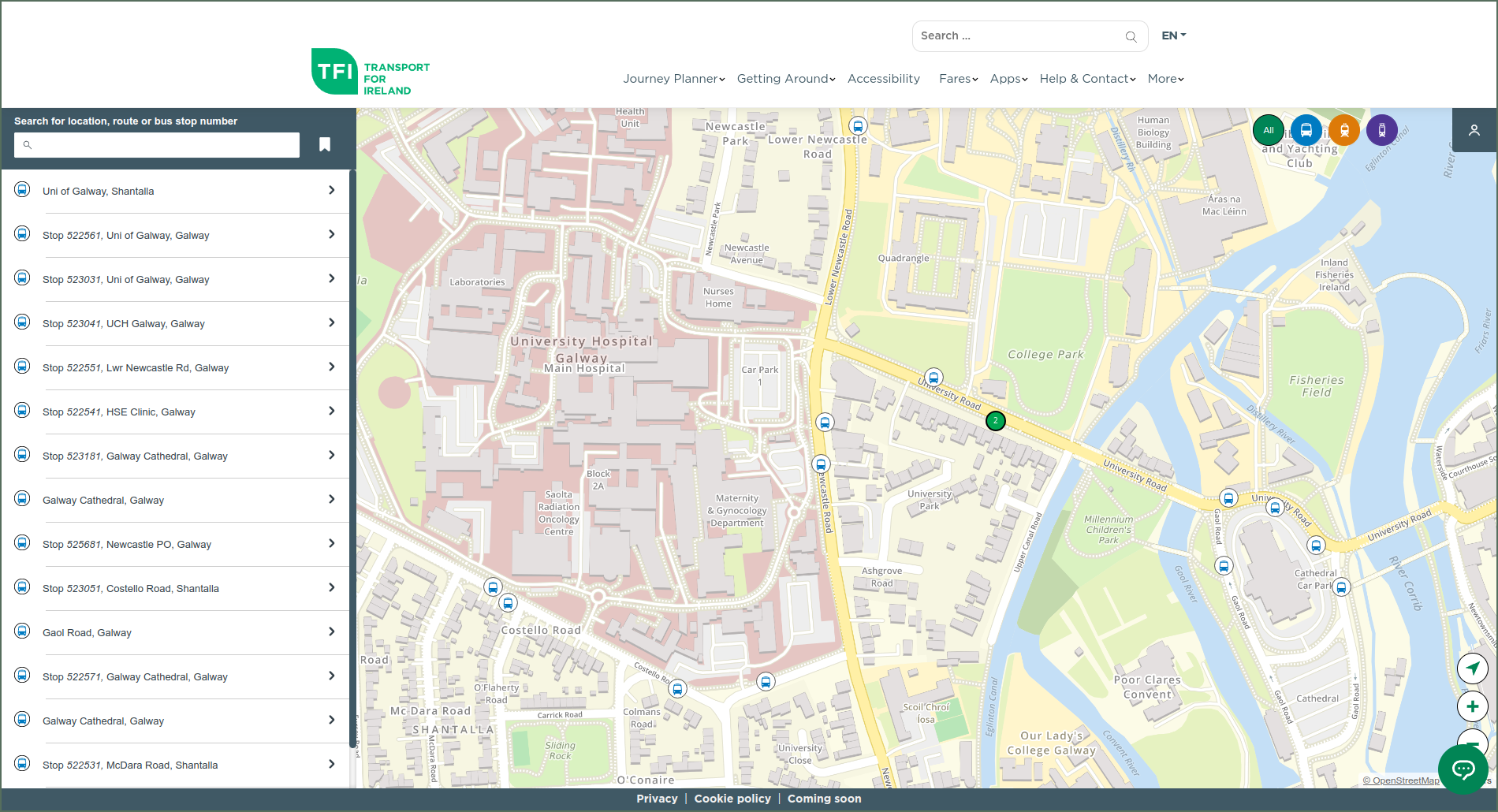Open the chat bubble widget
Screen dimensions: 1498x812
click(x=1463, y=769)
